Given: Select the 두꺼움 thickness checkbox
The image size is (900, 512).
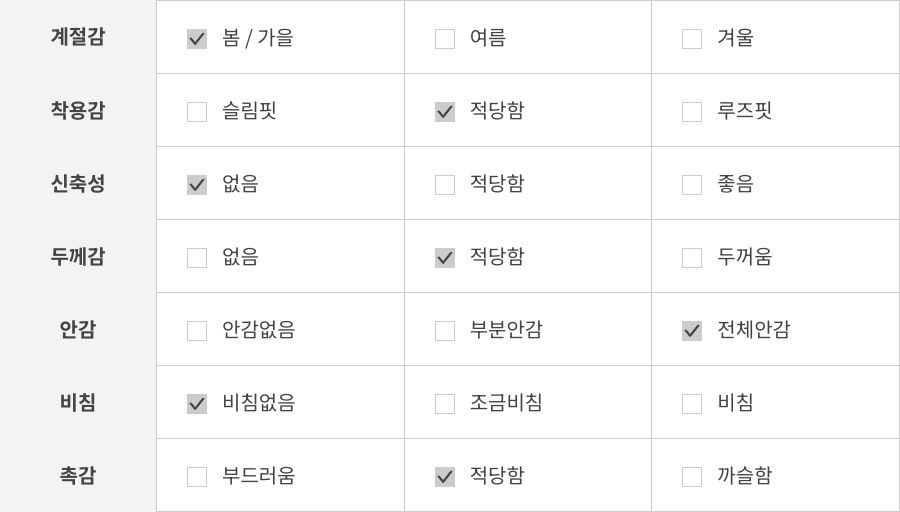Looking at the screenshot, I should point(692,258).
